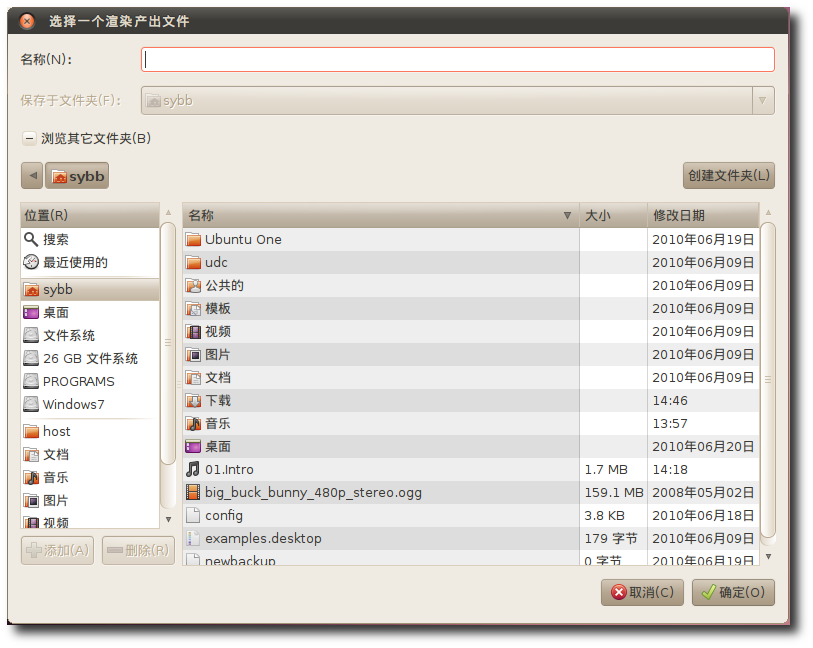Click the 3.8 KB size of config
The height and width of the screenshot is (648, 813).
604,516
